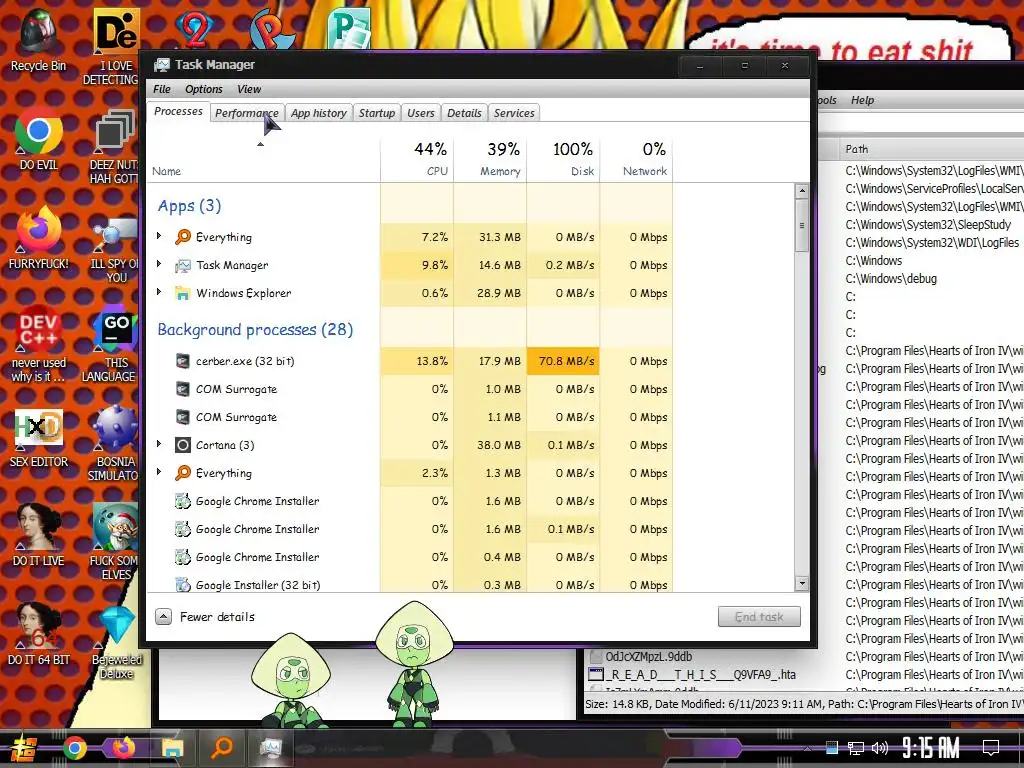Viewport: 1024px width, 768px height.
Task: Open the Firefox 'FURRYFUCK!' desktop shortcut
Action: point(38,237)
